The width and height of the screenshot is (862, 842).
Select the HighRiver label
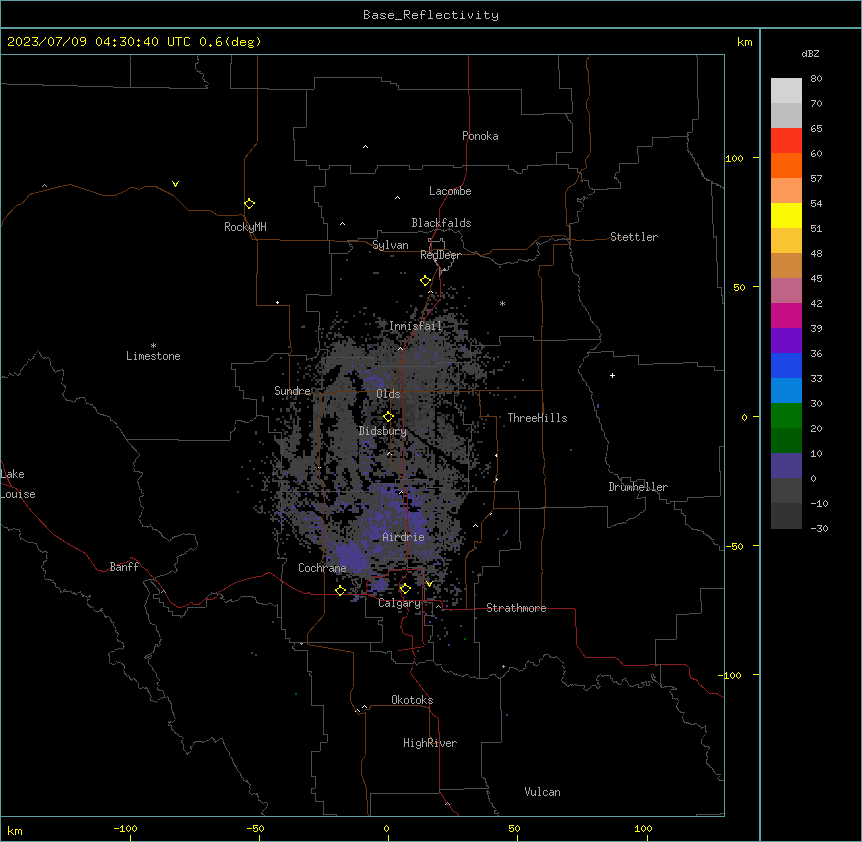pos(430,743)
